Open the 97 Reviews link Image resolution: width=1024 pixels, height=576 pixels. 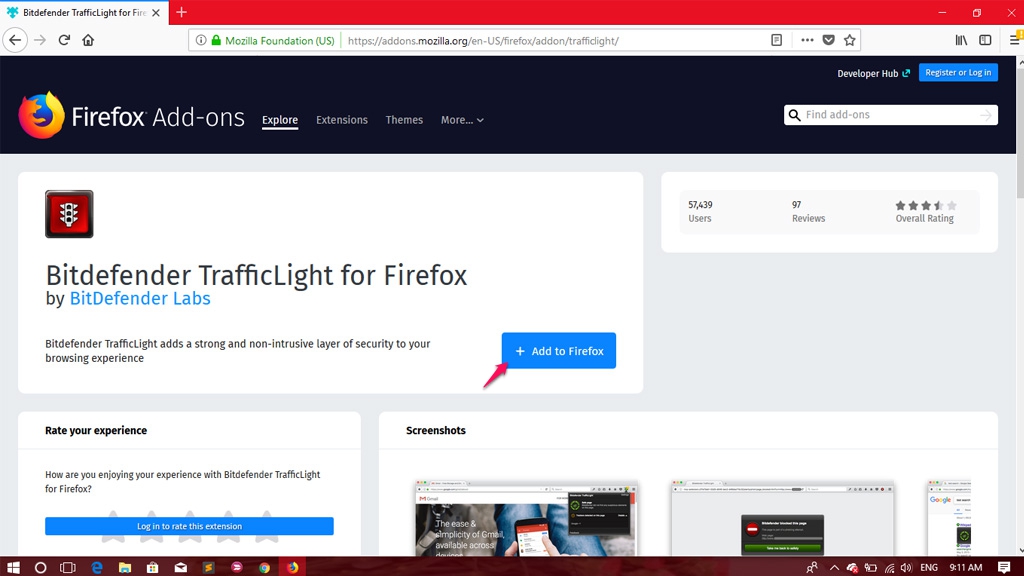click(808, 212)
